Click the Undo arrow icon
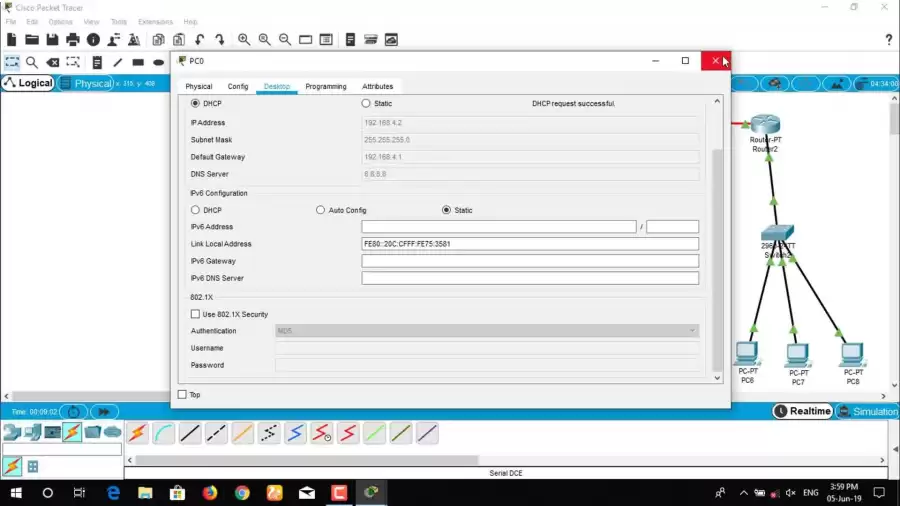This screenshot has width=900, height=506. click(x=200, y=40)
